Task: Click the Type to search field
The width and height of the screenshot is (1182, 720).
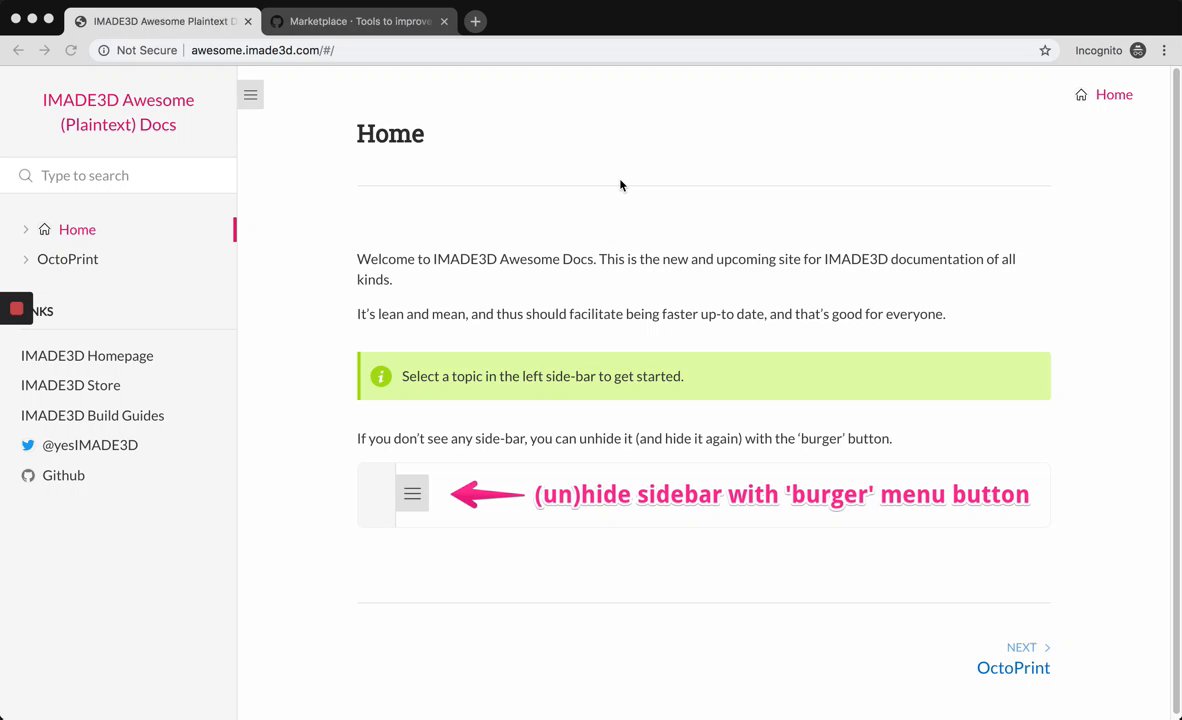Action: (118, 176)
